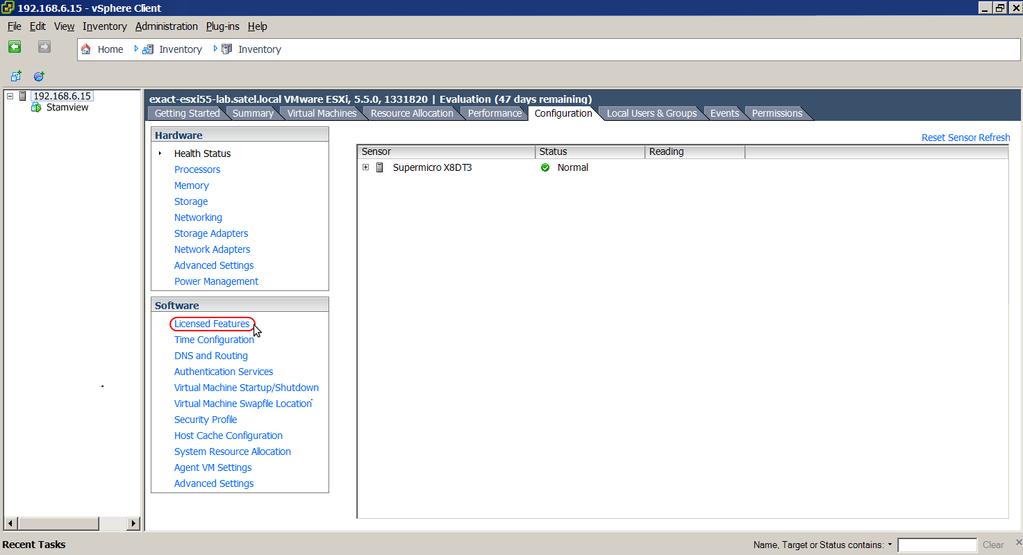
Task: Open the File menu
Action: [14, 26]
